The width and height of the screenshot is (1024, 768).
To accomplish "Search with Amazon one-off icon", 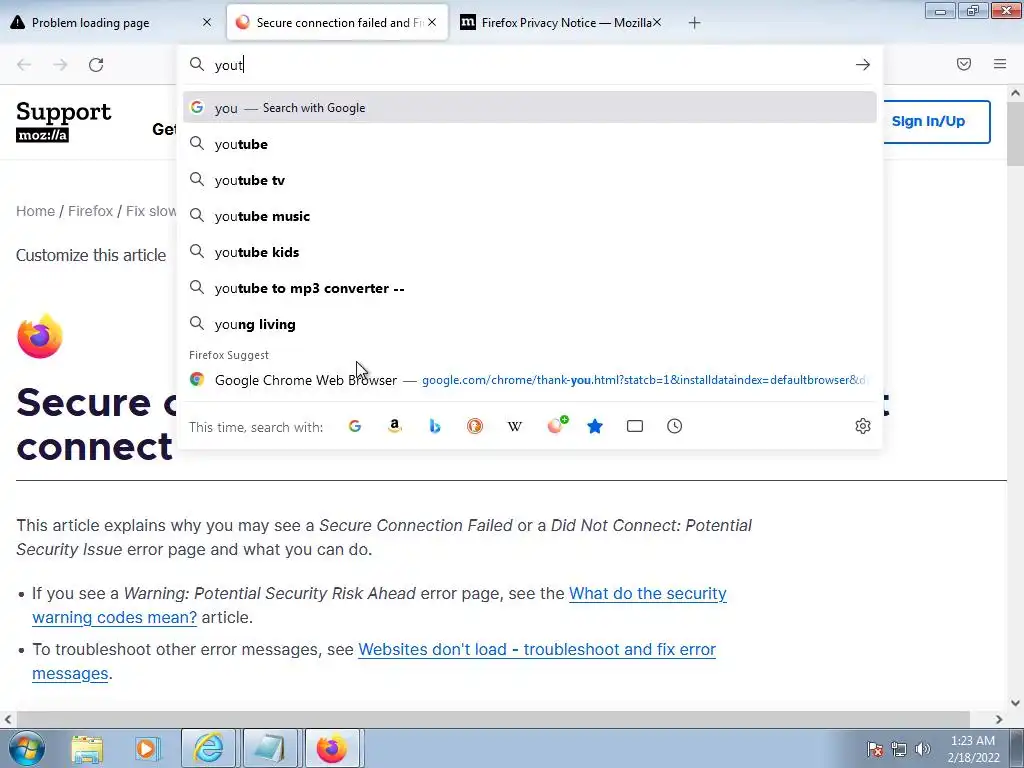I will [x=394, y=426].
